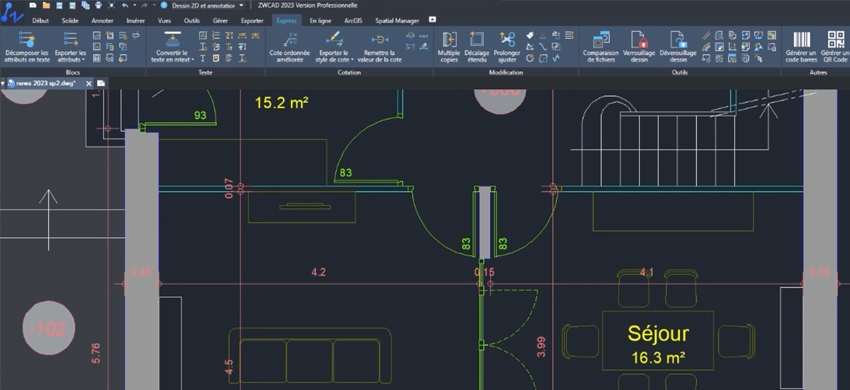
Task: Expand the Undo history dropdown arrow
Action: 134,5
